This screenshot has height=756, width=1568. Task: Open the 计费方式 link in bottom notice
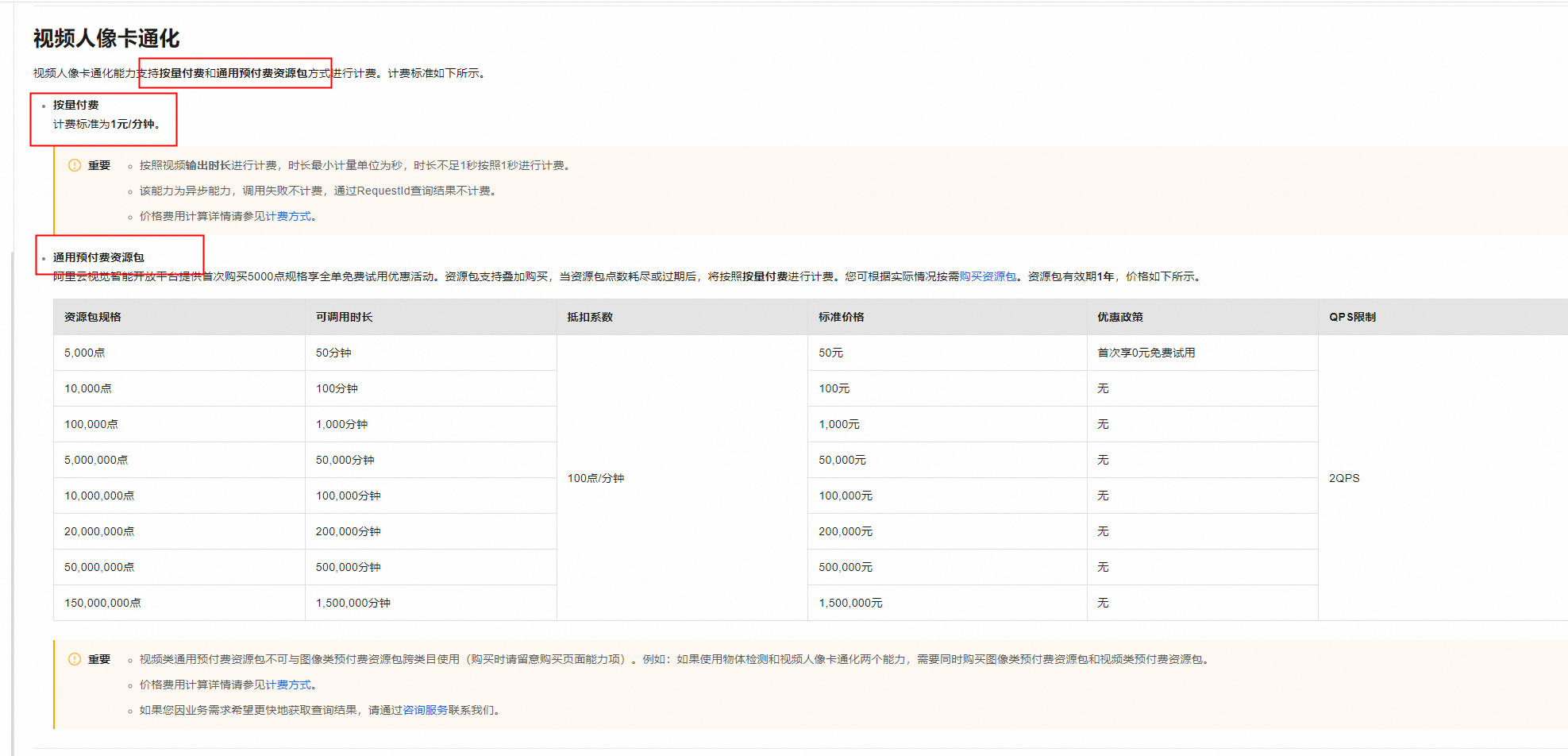[x=288, y=685]
